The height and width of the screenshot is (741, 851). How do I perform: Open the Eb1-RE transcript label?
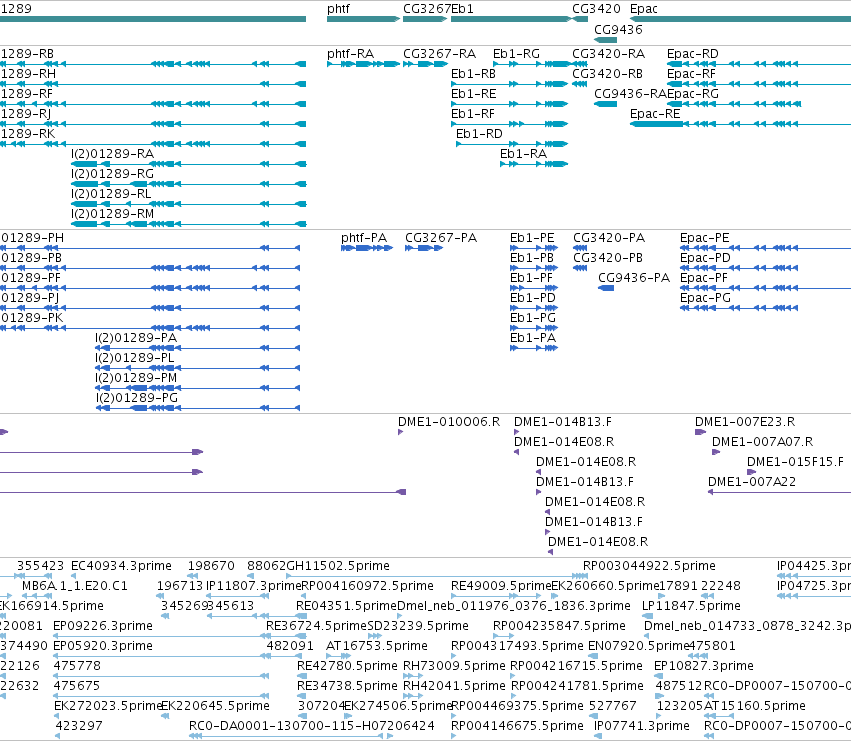point(473,94)
